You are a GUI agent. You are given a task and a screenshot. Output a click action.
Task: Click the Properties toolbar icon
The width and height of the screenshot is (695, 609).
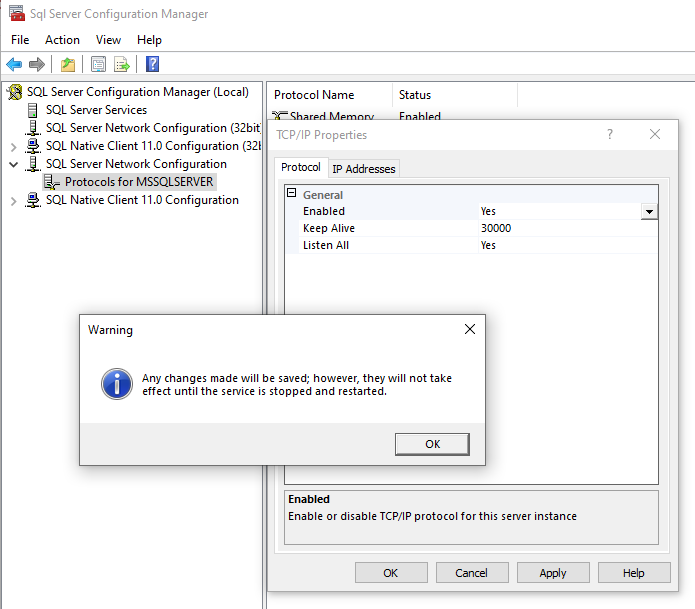point(98,65)
